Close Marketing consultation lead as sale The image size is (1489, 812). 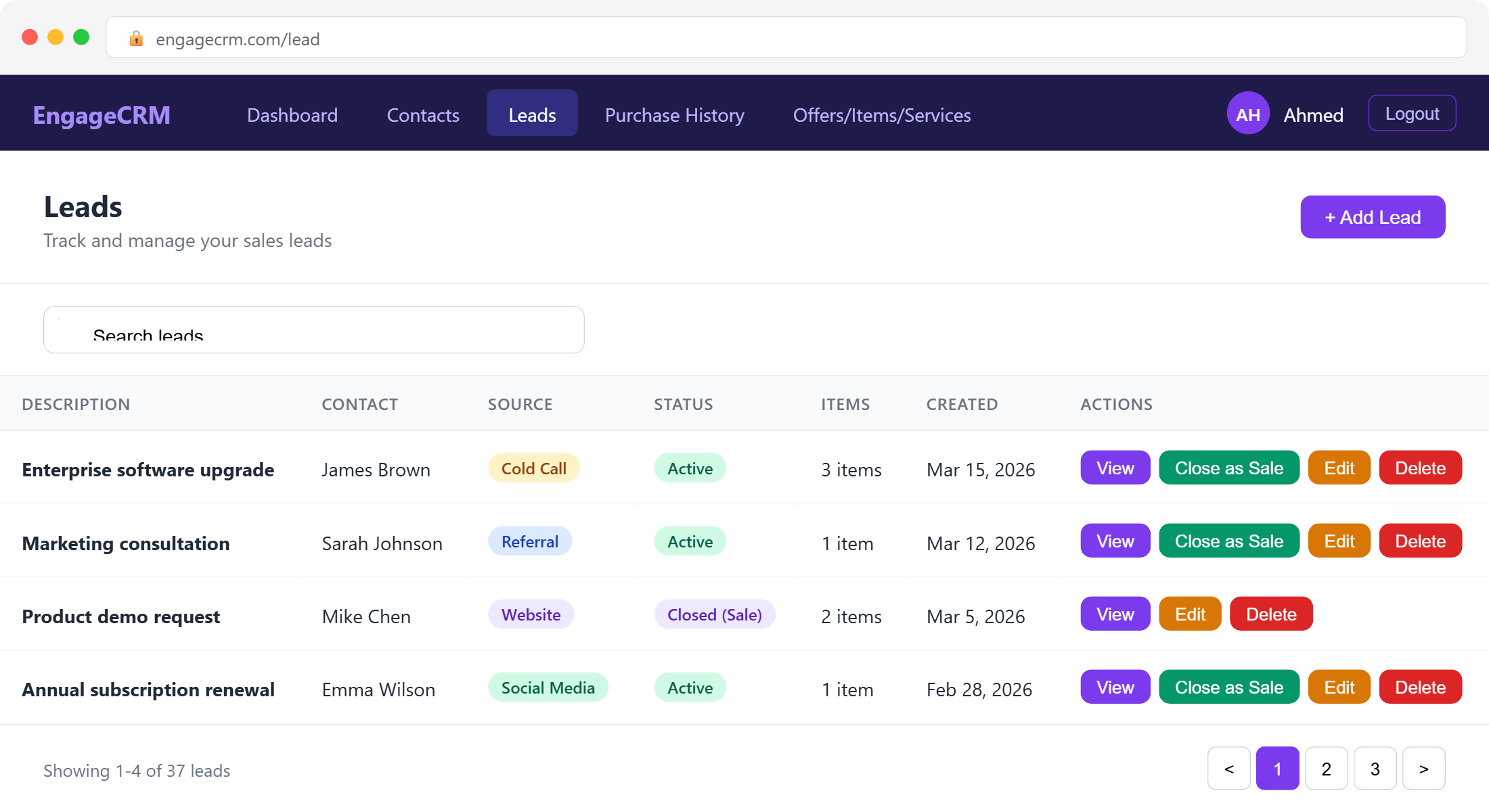tap(1228, 540)
